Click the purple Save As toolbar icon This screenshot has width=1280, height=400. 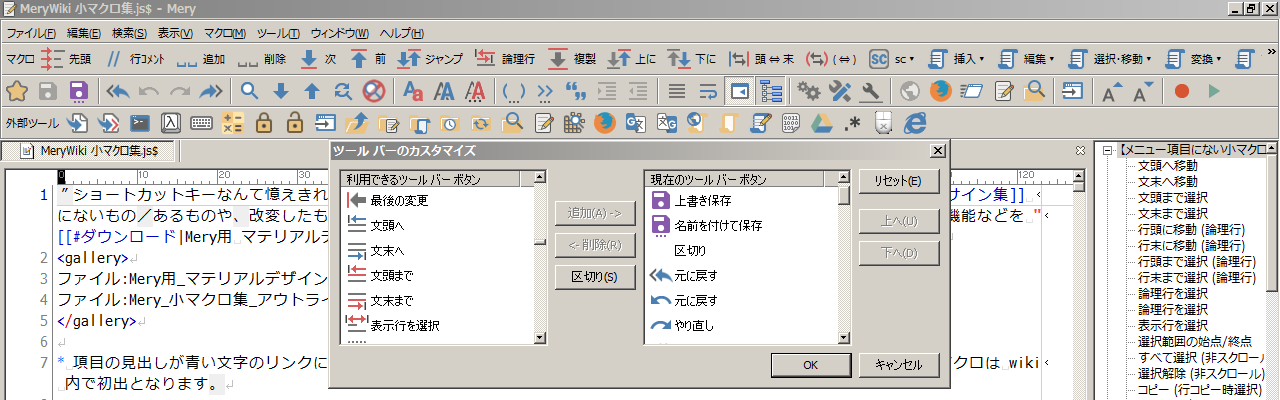pos(79,92)
